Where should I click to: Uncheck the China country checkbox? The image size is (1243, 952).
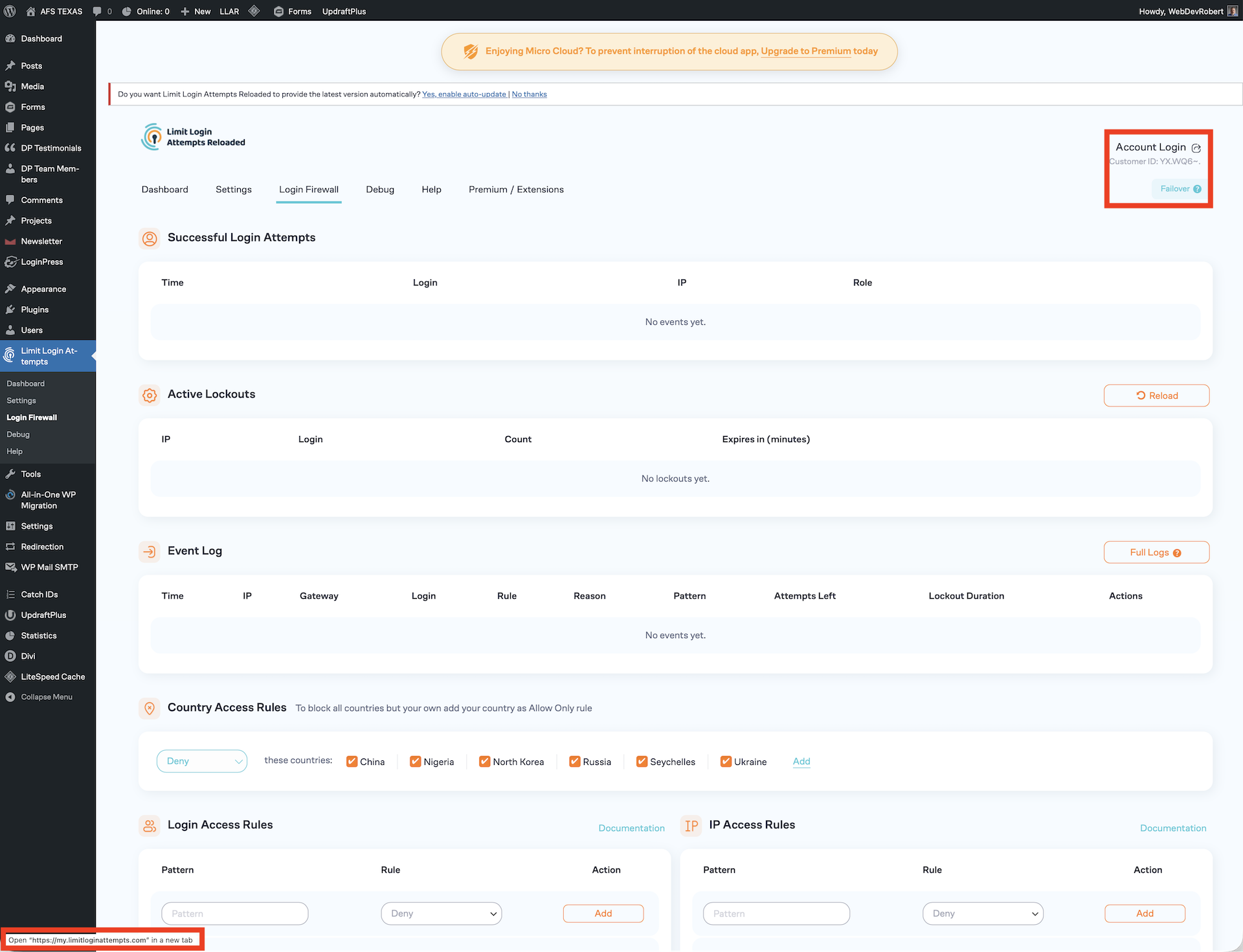tap(352, 762)
